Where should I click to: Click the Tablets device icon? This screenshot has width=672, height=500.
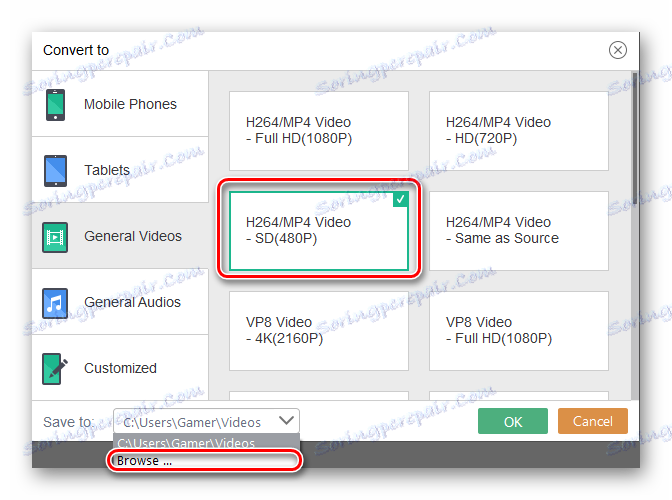coord(55,171)
